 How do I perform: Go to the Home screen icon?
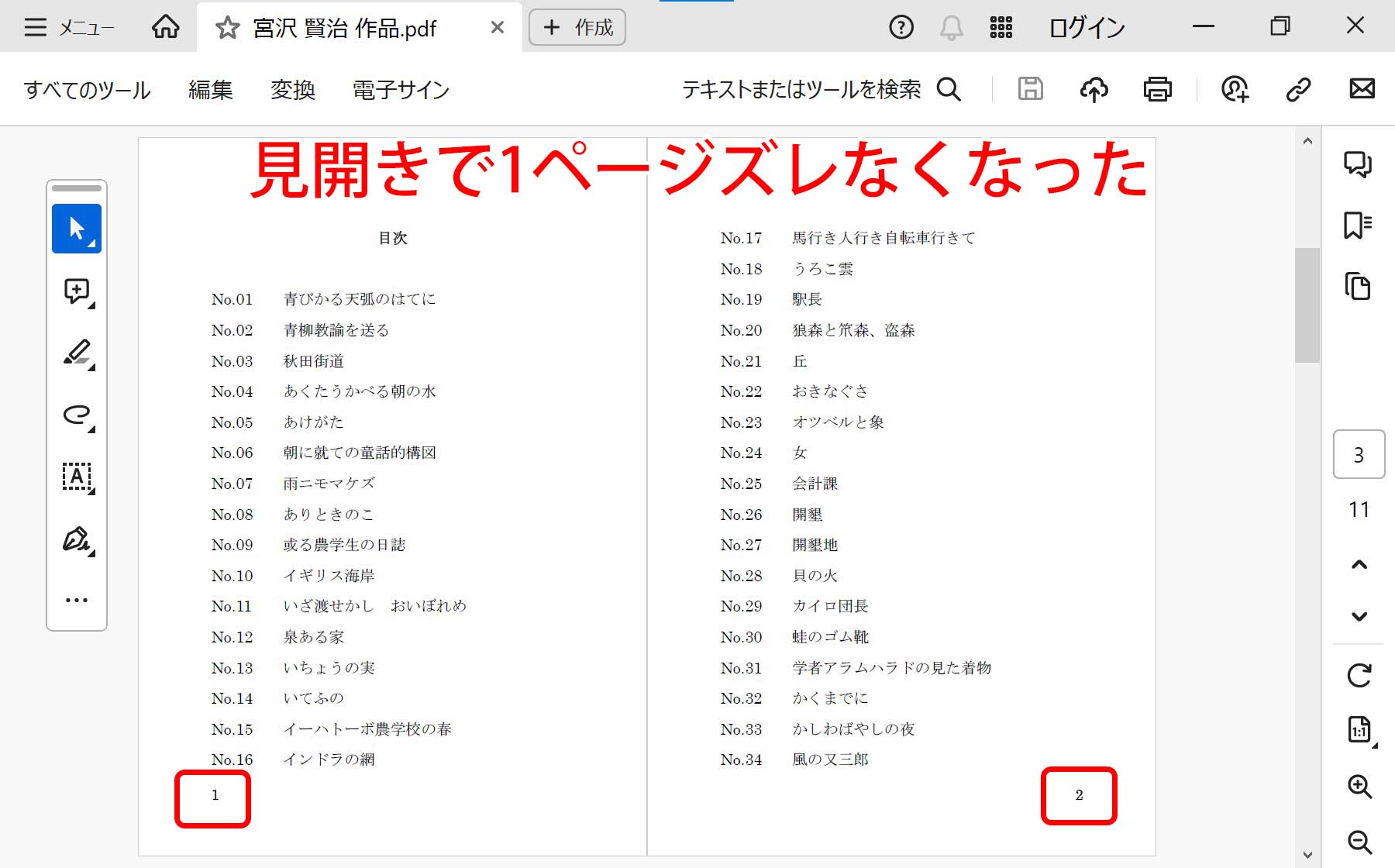[165, 27]
